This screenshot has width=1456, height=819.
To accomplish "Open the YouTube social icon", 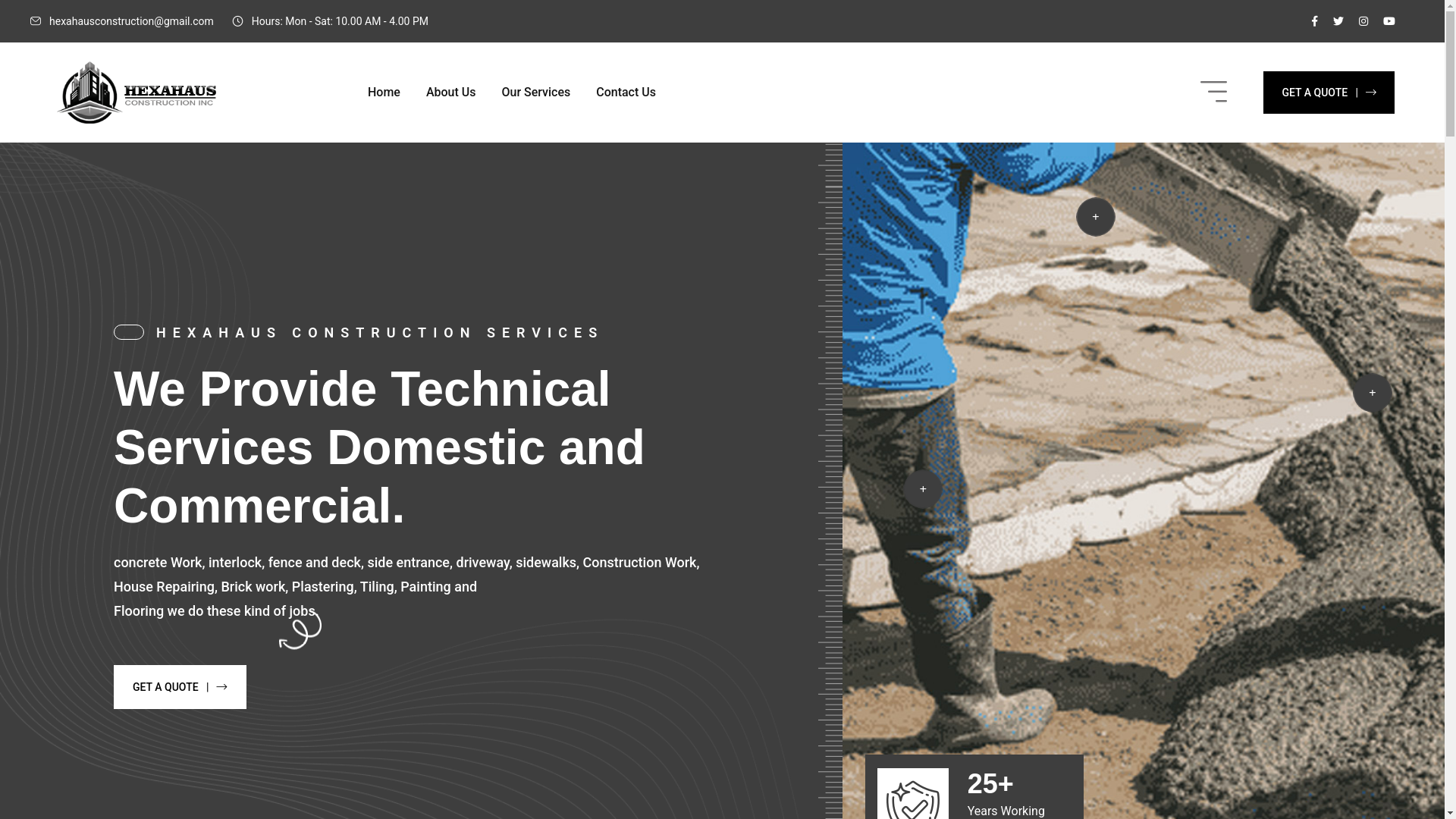I will [1389, 21].
